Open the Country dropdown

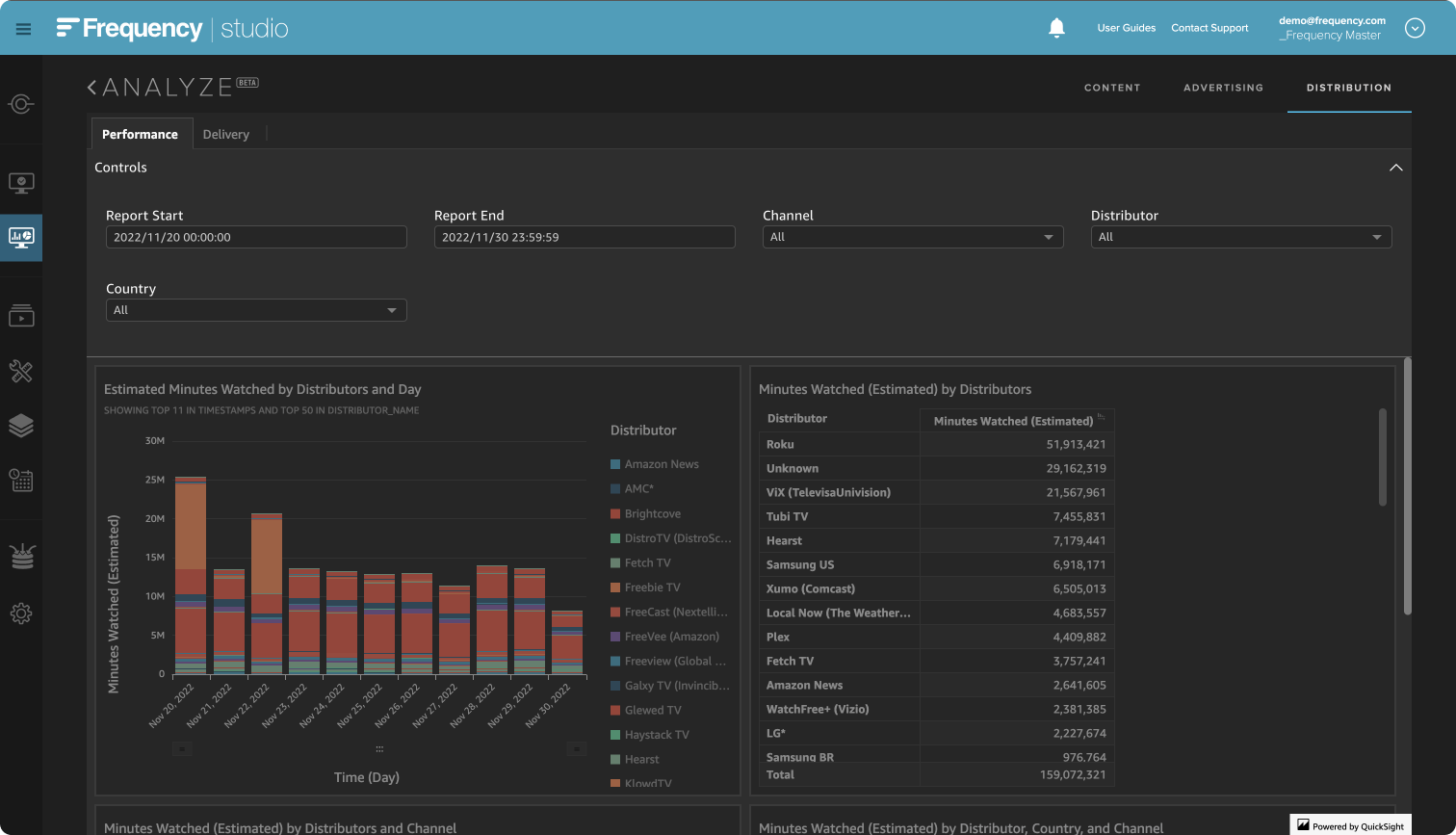[x=256, y=310]
